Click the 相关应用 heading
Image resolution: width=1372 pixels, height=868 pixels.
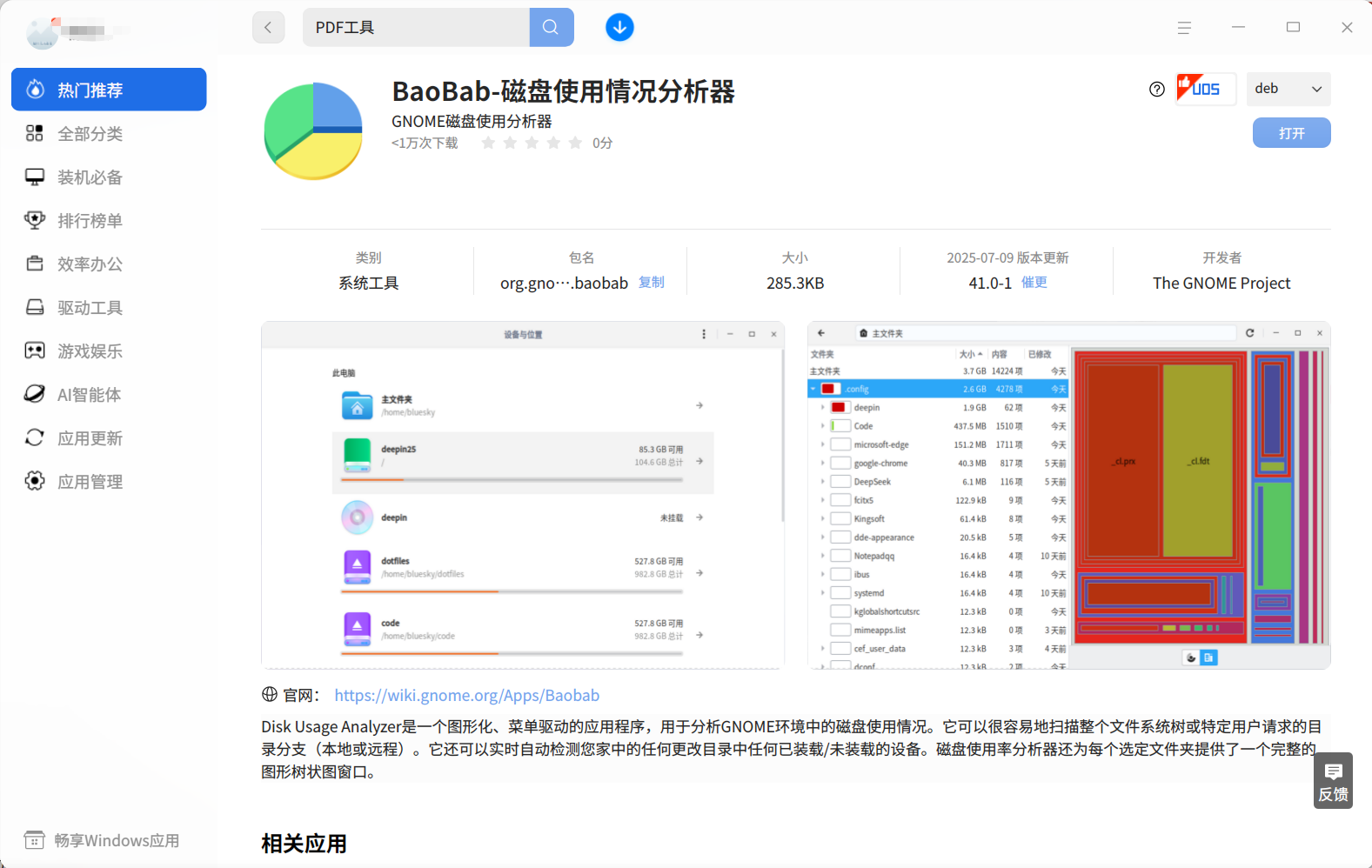coord(304,843)
